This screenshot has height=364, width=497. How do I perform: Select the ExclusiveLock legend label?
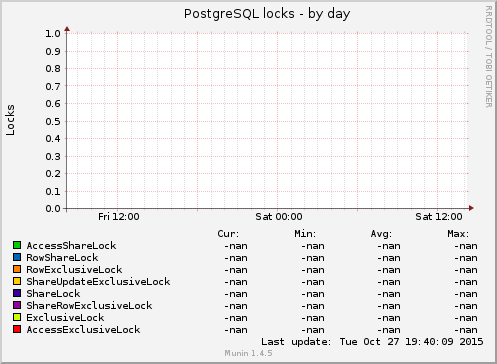coord(65,318)
